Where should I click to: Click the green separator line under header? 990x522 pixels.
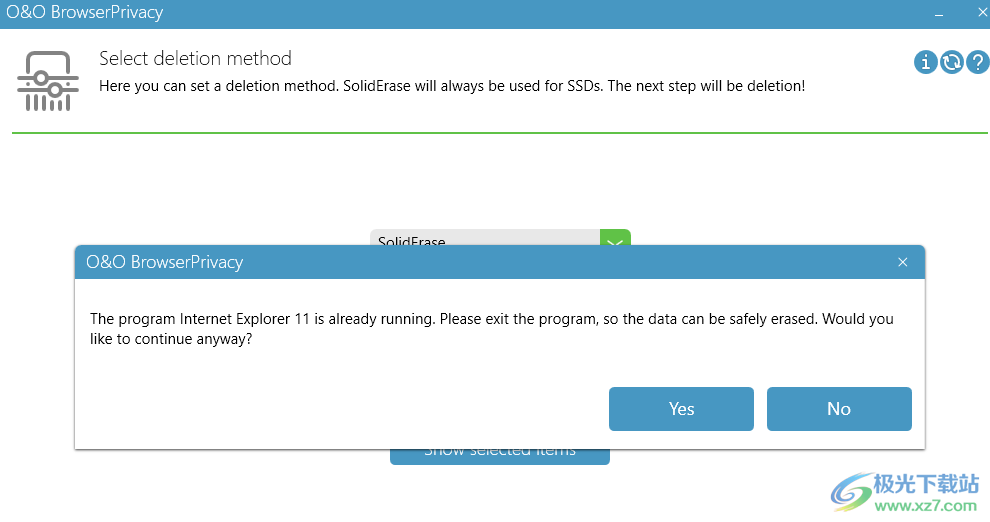click(495, 133)
